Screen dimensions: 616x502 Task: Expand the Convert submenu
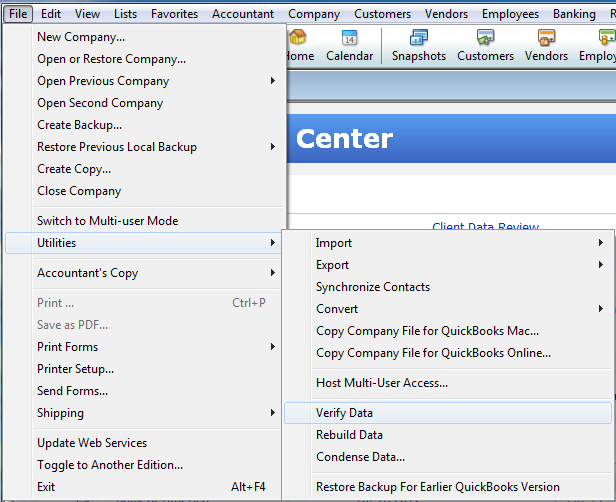[336, 309]
